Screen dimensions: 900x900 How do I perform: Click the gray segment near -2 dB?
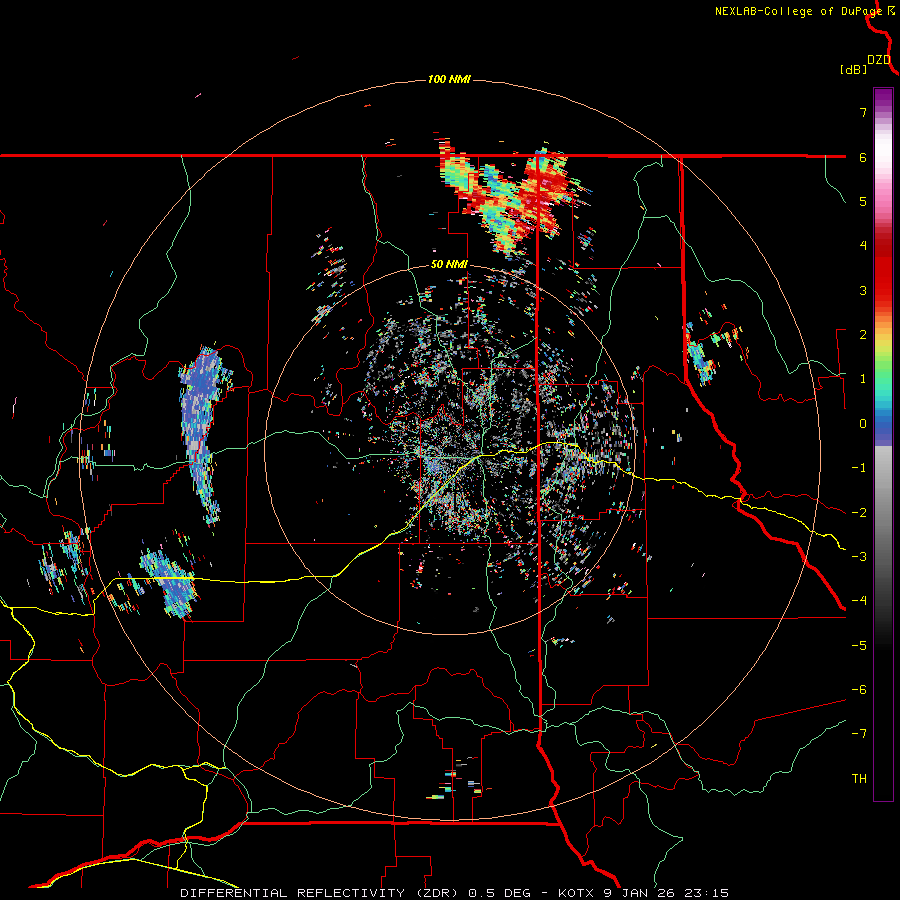883,511
